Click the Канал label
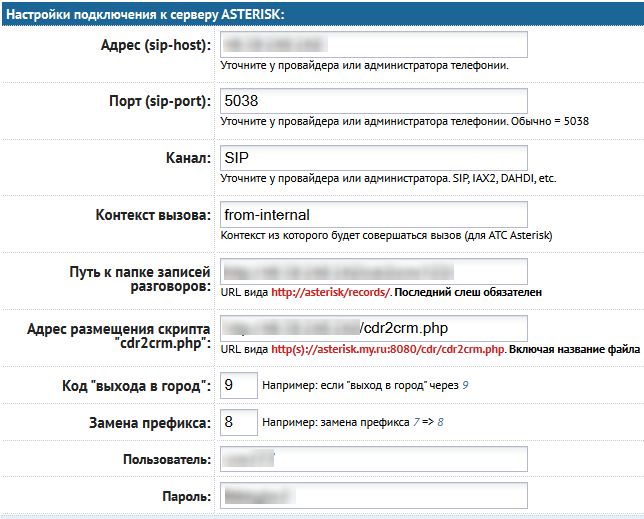644x519 pixels. tap(188, 158)
